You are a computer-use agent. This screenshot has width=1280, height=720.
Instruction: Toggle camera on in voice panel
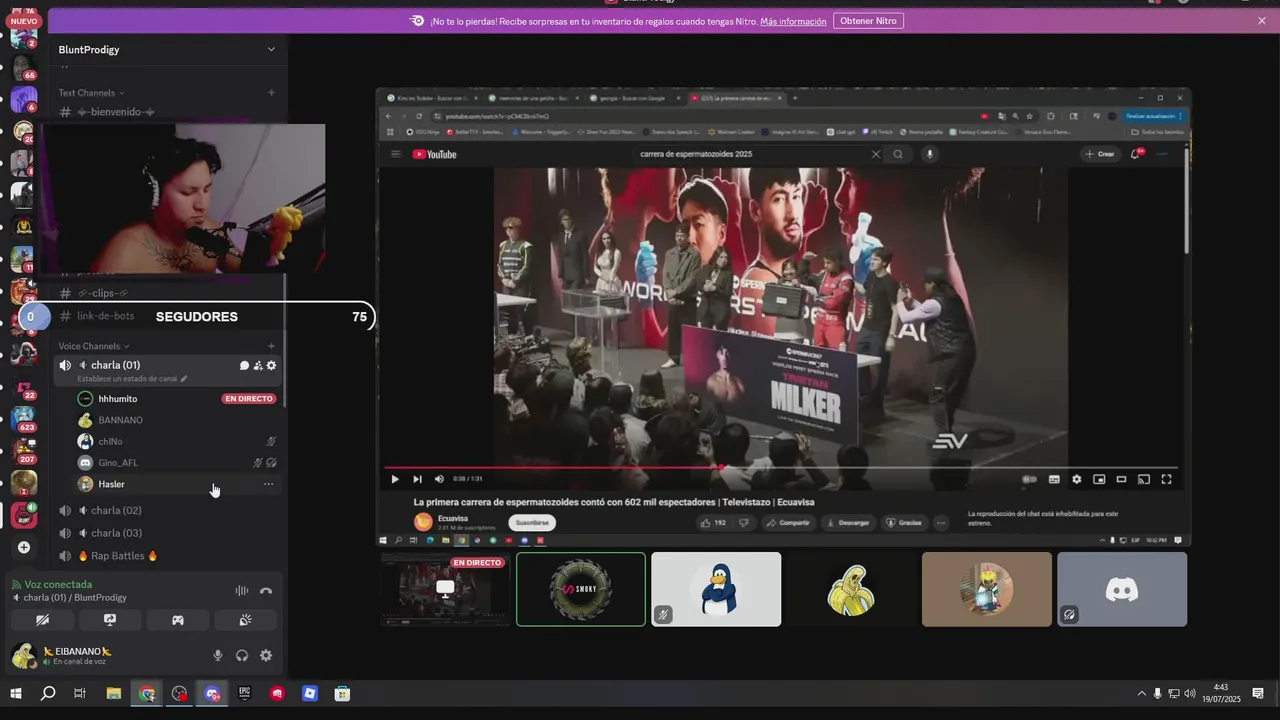42,620
